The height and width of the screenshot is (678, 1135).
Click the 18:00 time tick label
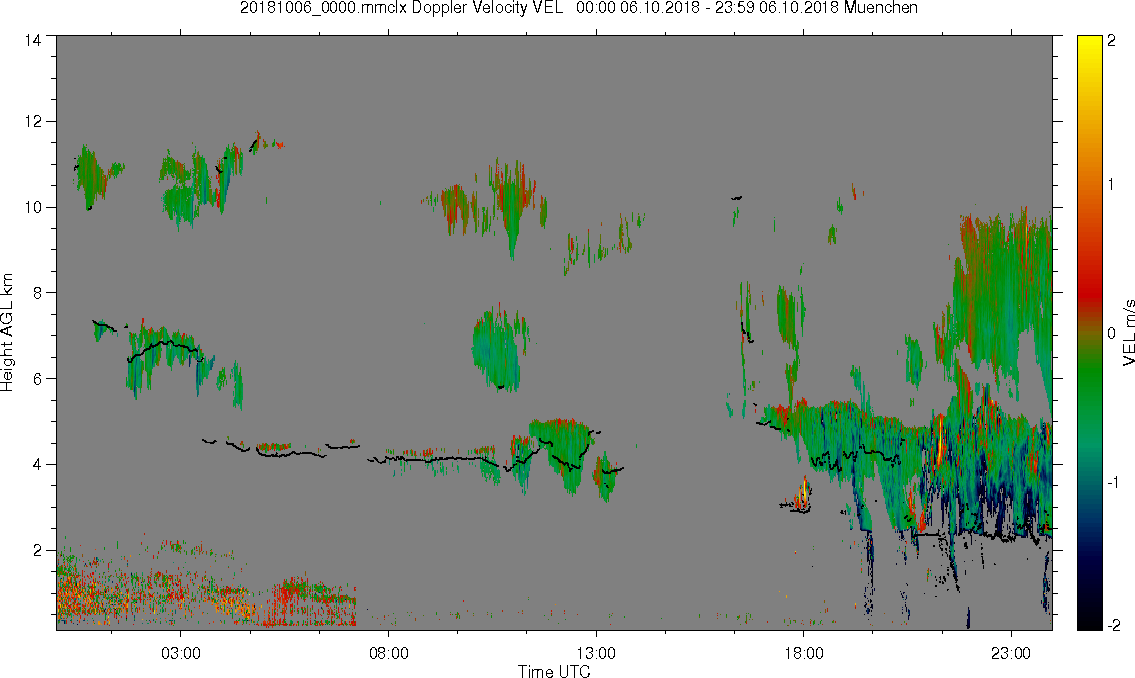[x=803, y=653]
